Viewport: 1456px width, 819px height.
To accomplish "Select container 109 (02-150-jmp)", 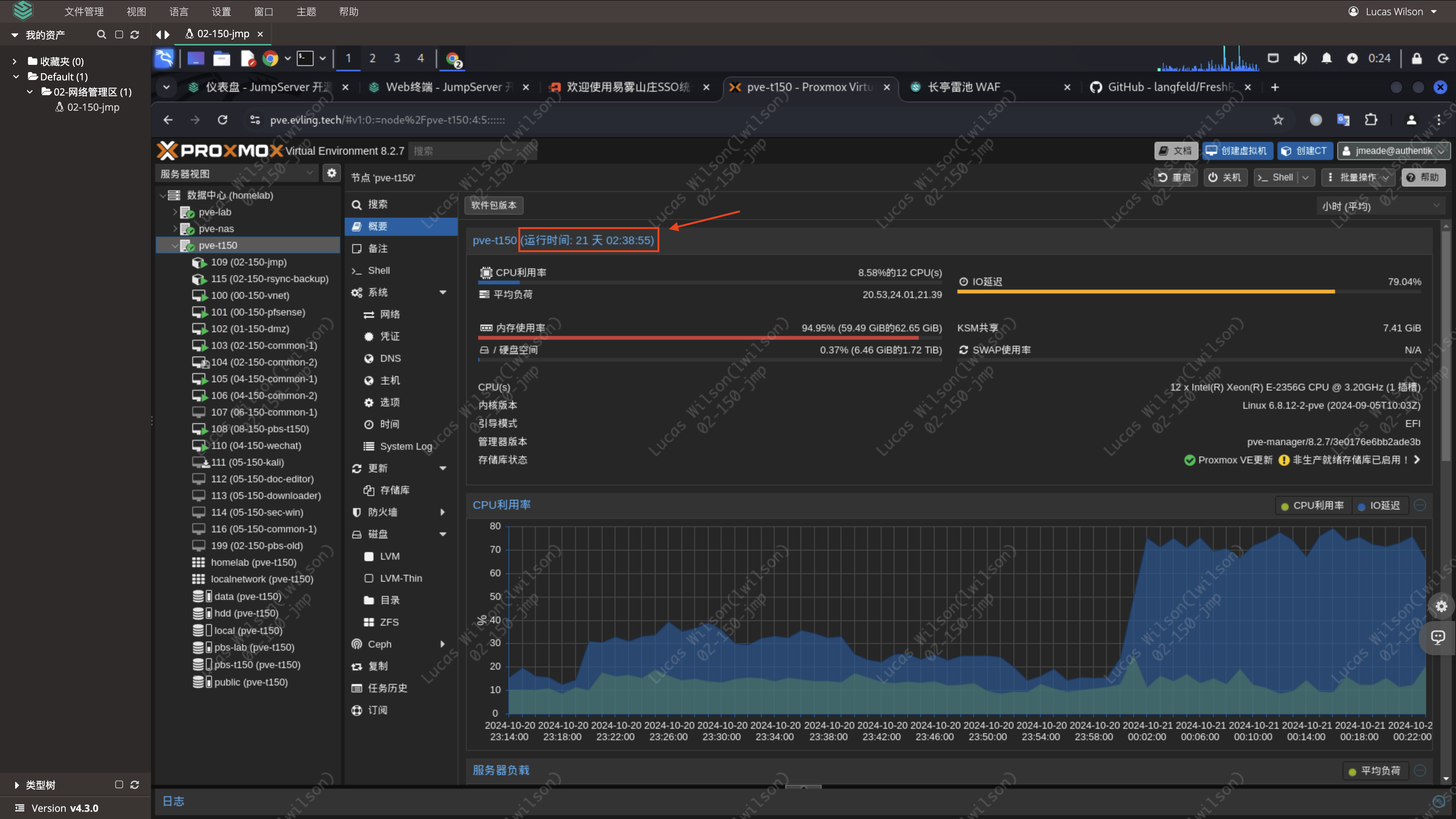I will coord(249,262).
